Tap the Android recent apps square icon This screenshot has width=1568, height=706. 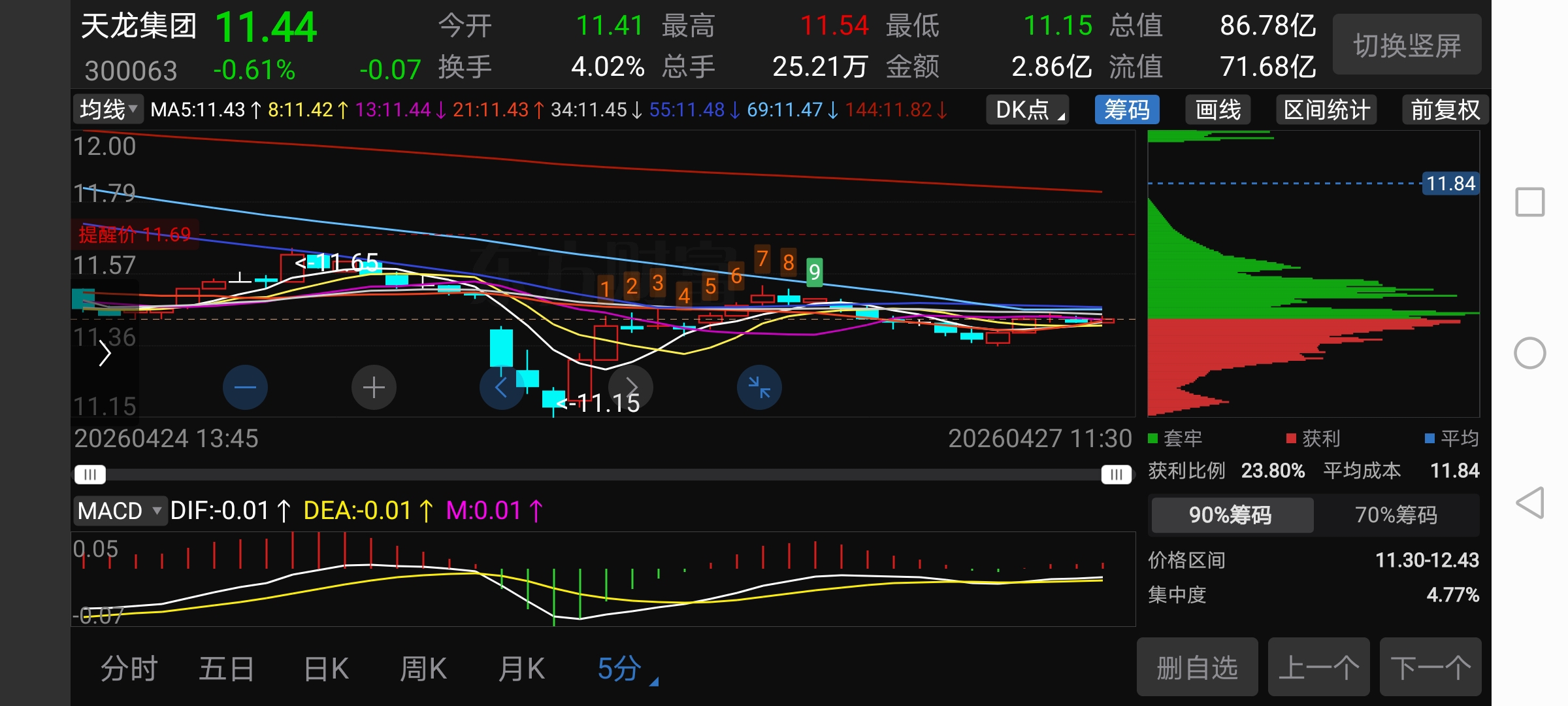pyautogui.click(x=1529, y=202)
